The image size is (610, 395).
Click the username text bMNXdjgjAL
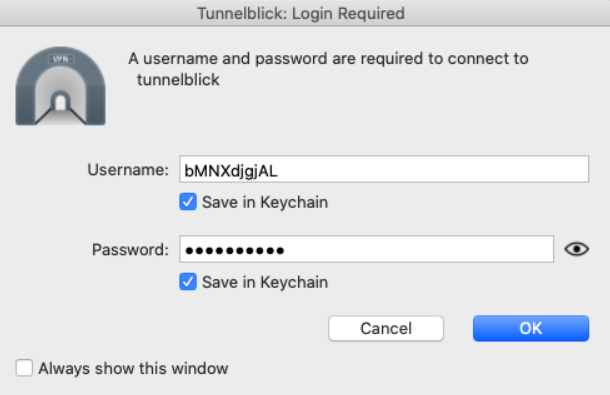click(x=231, y=171)
